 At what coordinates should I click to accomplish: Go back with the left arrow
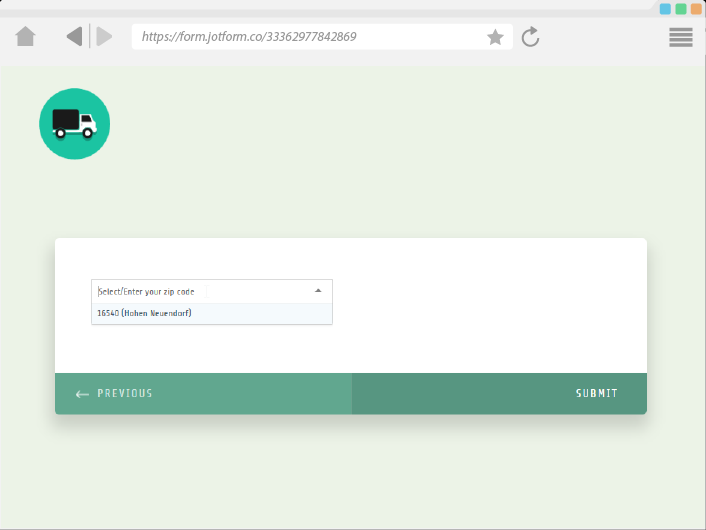click(x=74, y=37)
